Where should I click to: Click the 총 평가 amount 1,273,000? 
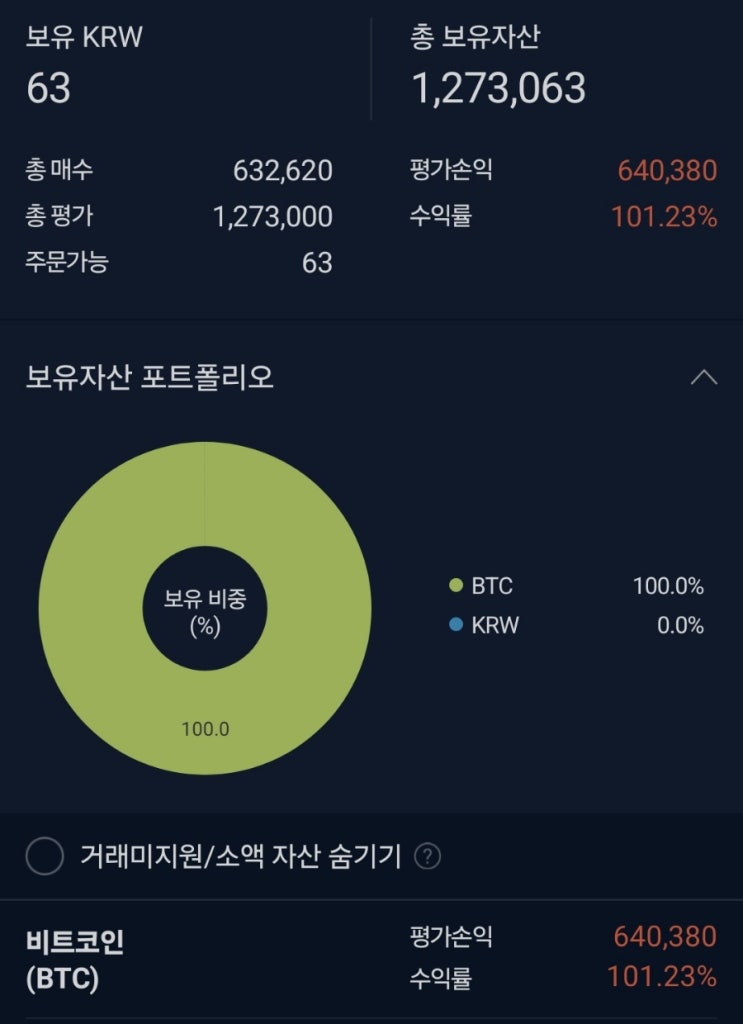[x=273, y=217]
